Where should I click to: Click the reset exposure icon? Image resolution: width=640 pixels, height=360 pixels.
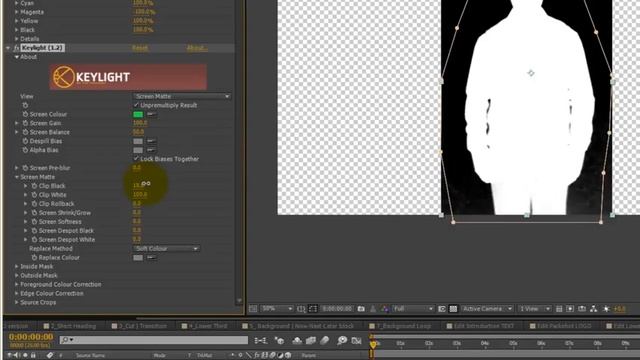click(607, 309)
